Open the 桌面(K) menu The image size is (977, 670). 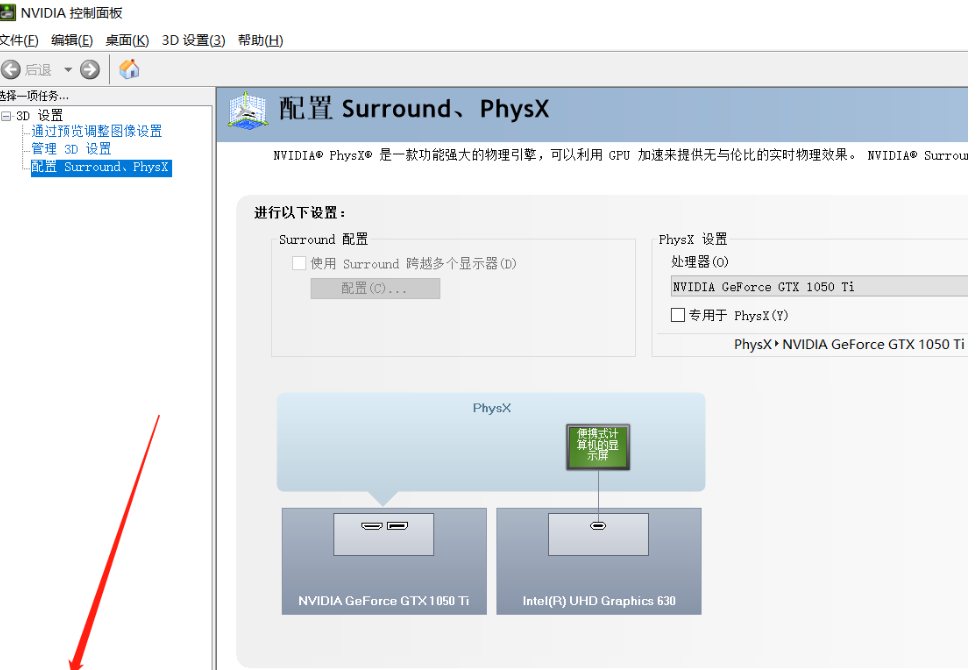[x=127, y=41]
